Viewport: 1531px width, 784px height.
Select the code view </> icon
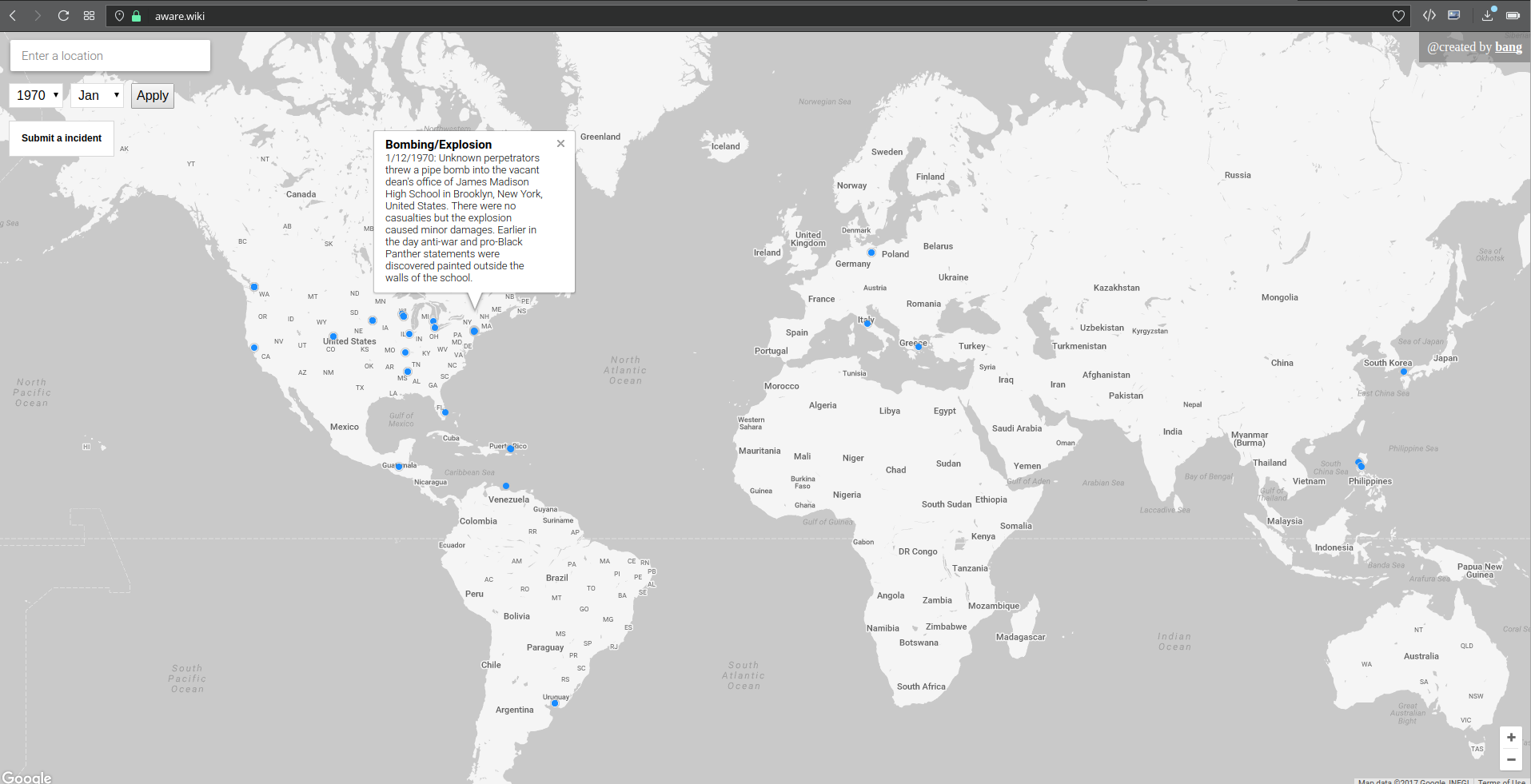coord(1429,15)
